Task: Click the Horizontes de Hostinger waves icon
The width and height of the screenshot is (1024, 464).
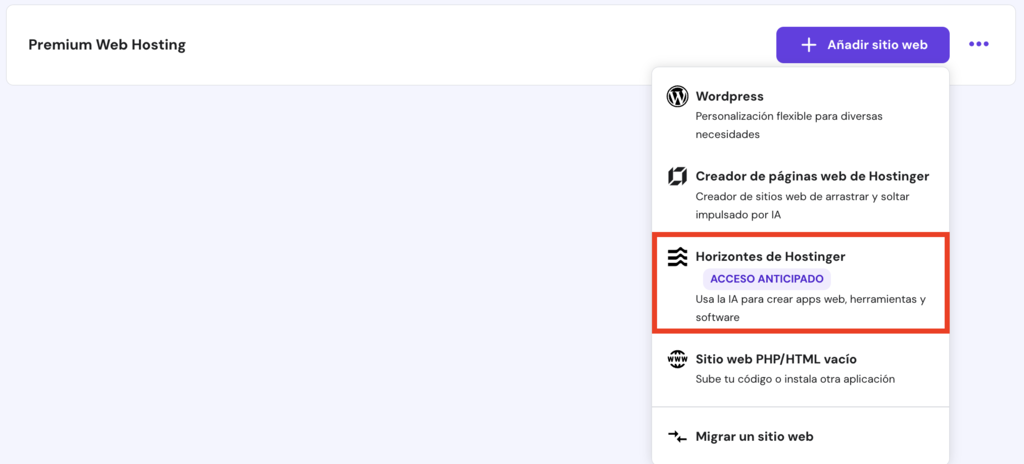Action: point(677,257)
